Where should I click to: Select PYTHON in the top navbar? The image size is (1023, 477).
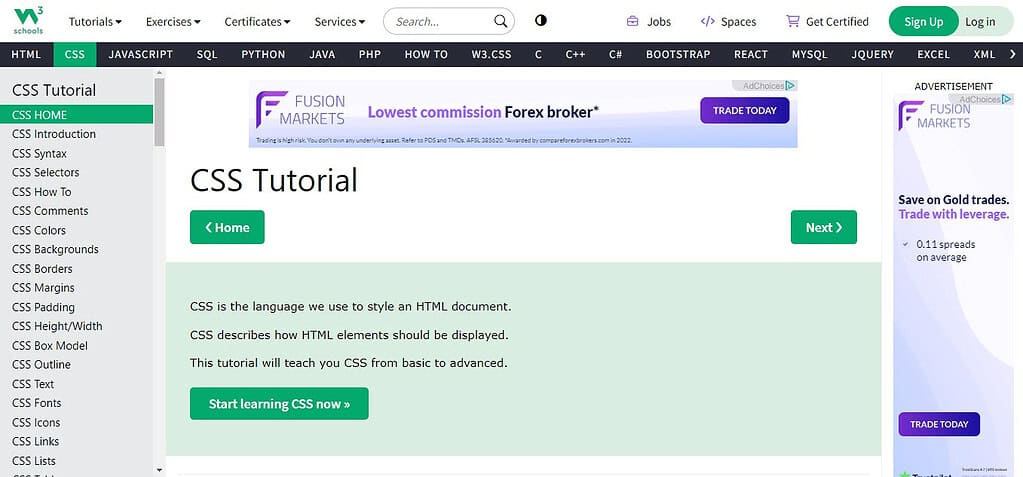(x=263, y=55)
